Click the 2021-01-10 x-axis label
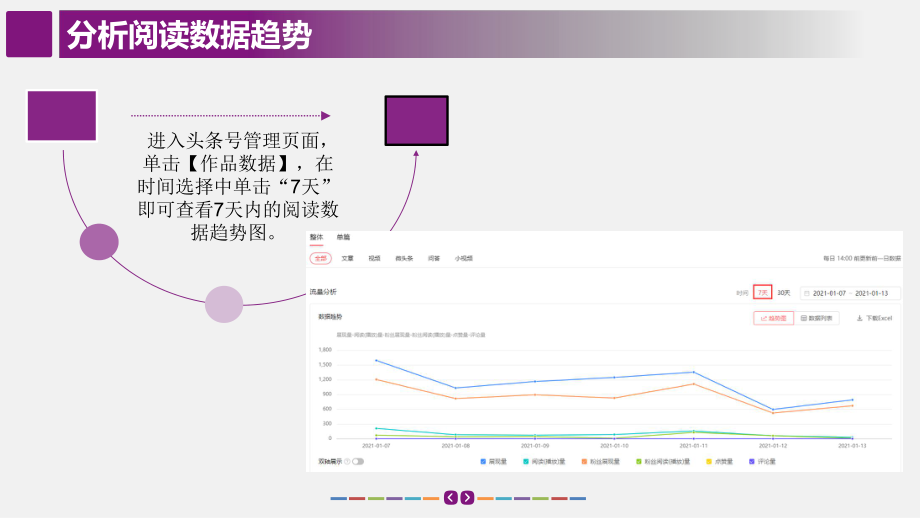The width and height of the screenshot is (920, 518). pos(614,446)
